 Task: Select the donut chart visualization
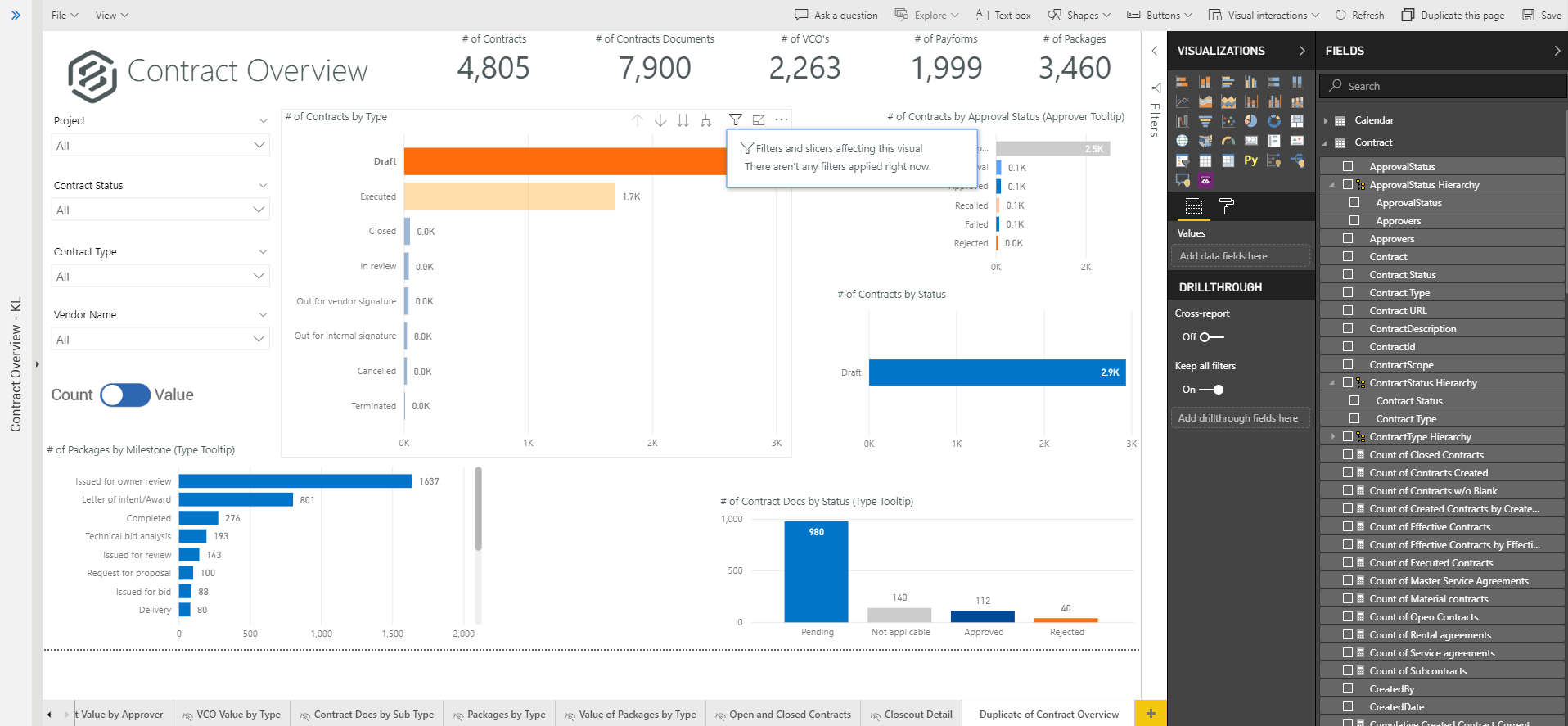tap(1274, 121)
